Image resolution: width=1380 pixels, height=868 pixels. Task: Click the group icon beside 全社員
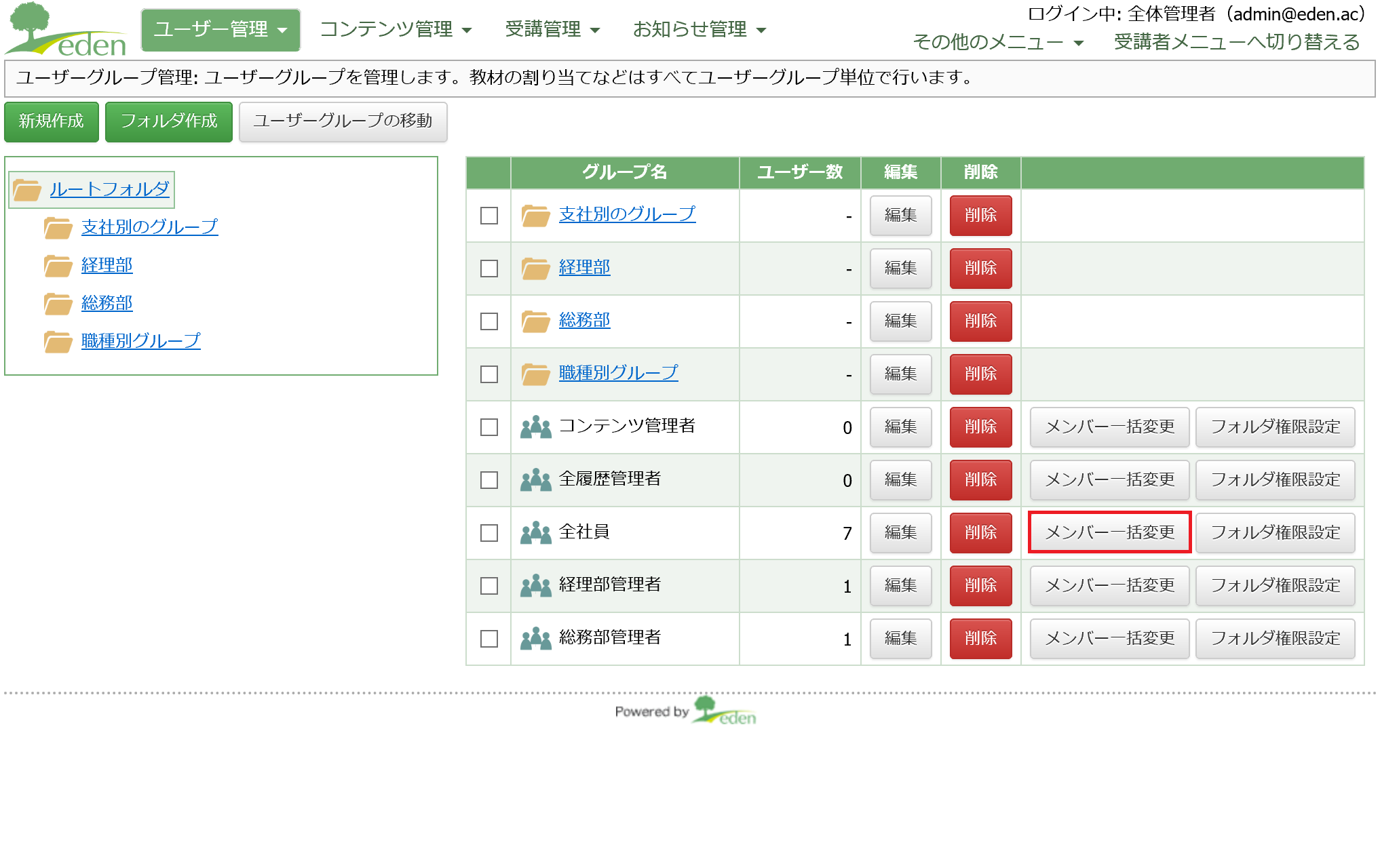coord(535,533)
